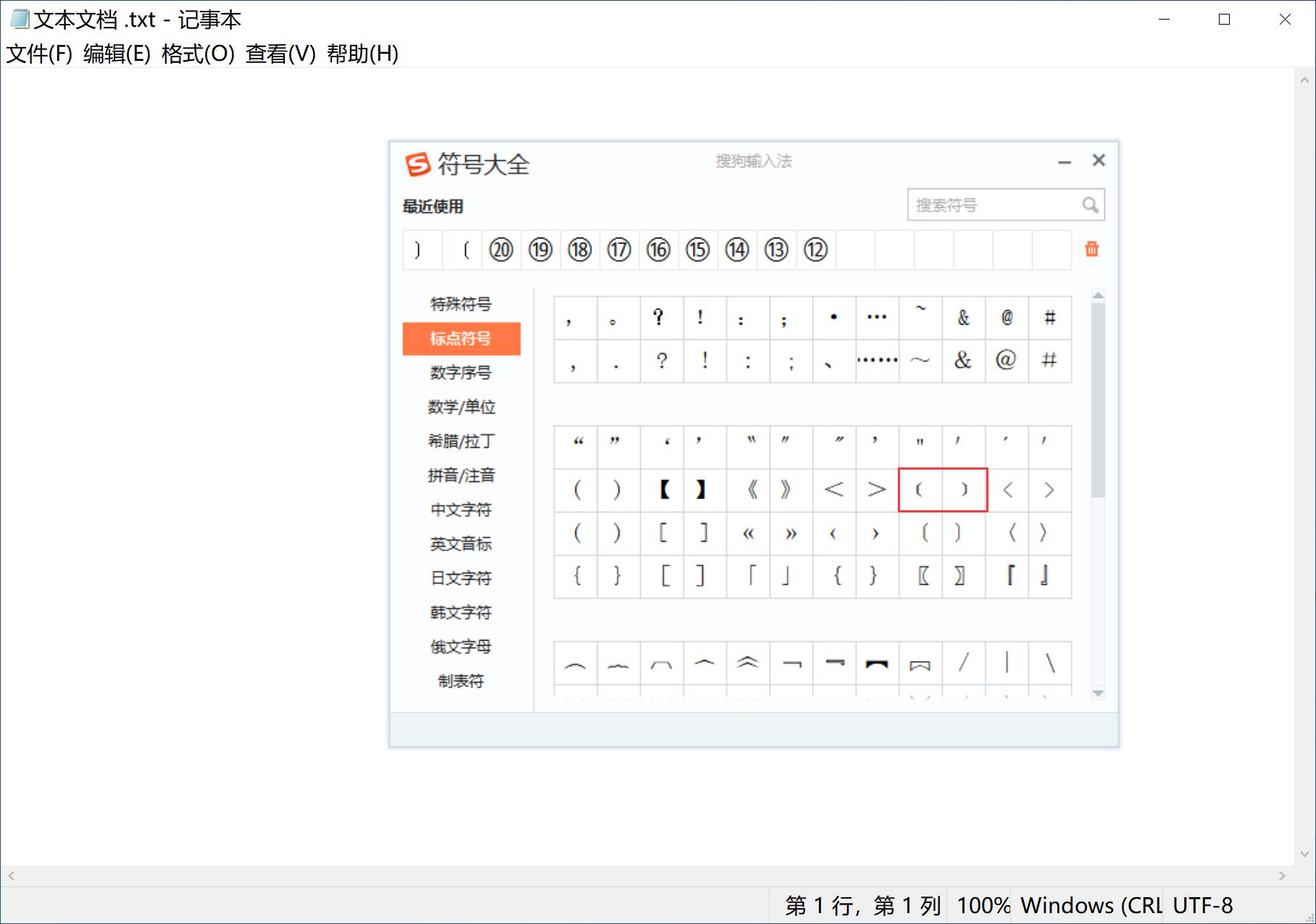Viewport: 1316px width, 924px height.
Task: Insert the forward slash / symbol
Action: [964, 662]
